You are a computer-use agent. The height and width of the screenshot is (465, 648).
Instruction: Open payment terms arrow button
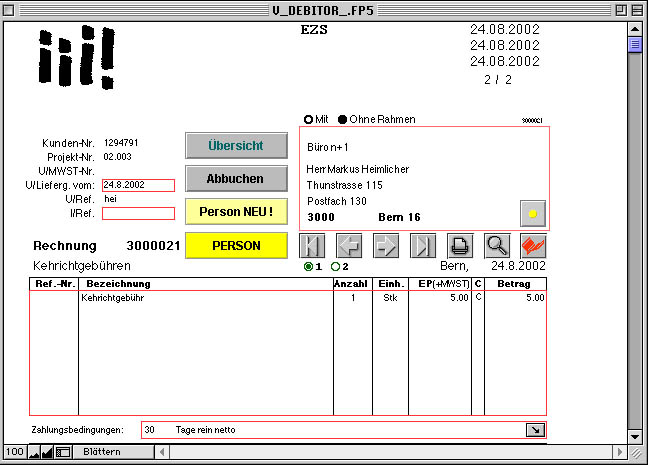535,430
